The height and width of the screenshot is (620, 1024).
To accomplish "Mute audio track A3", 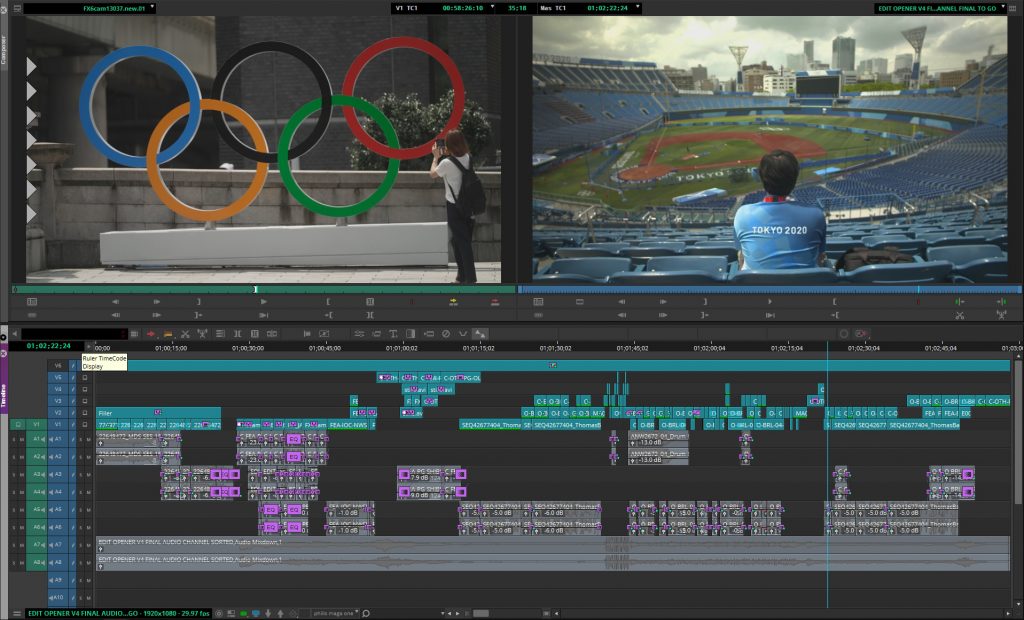I will [88, 474].
